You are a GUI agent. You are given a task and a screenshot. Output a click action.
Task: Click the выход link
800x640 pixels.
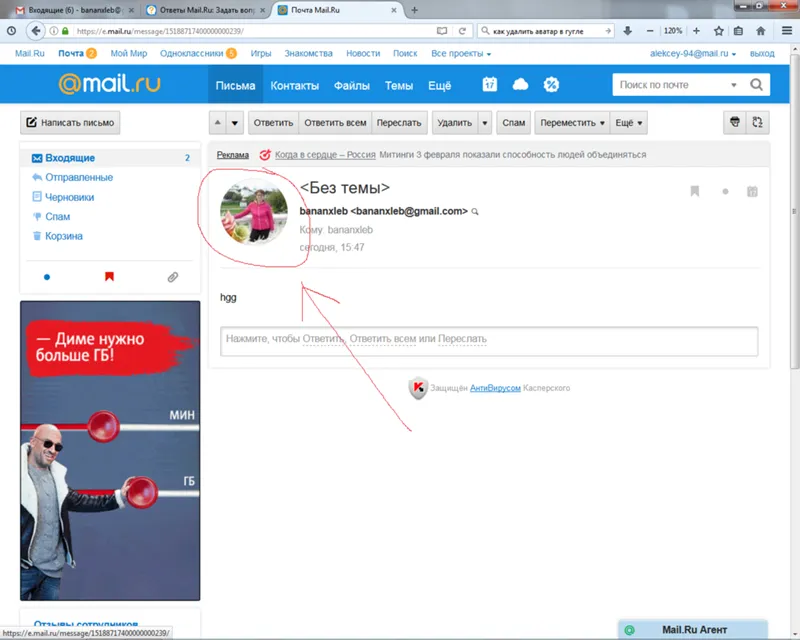(762, 54)
